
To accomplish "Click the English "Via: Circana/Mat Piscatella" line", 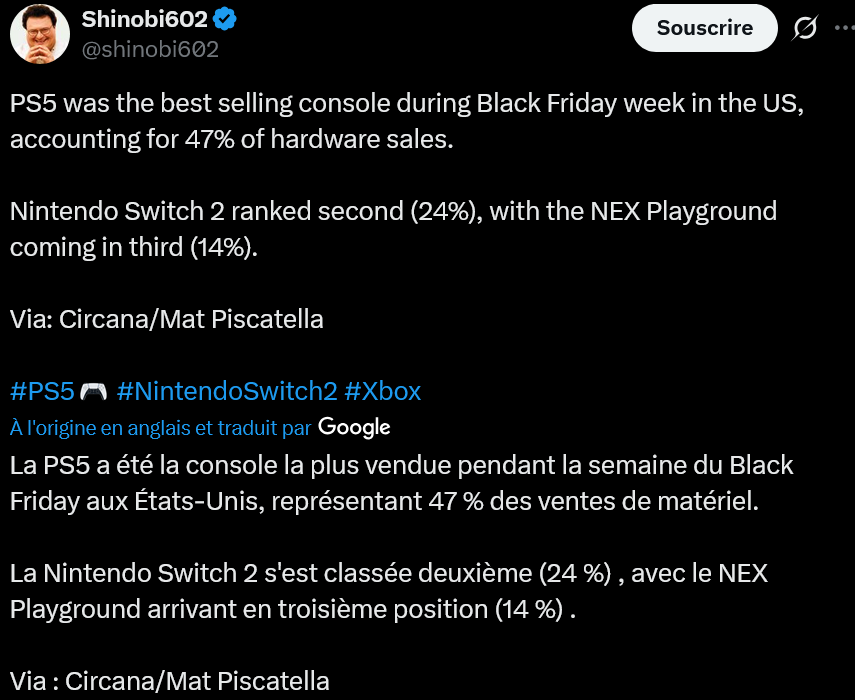I will tap(166, 320).
